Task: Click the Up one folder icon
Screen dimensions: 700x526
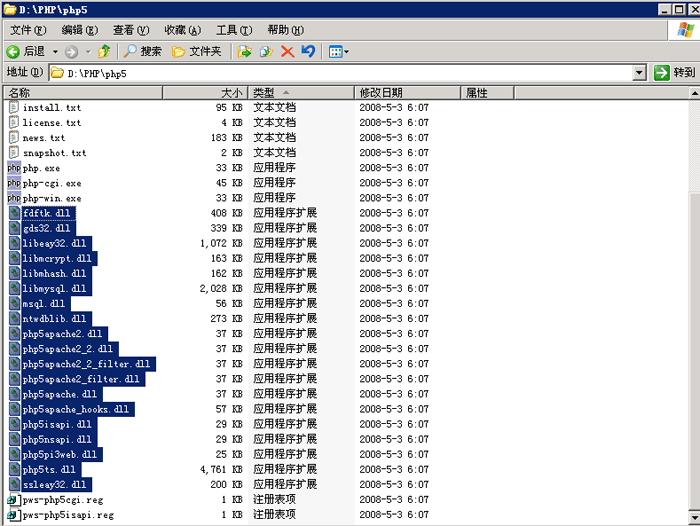Action: 103,51
